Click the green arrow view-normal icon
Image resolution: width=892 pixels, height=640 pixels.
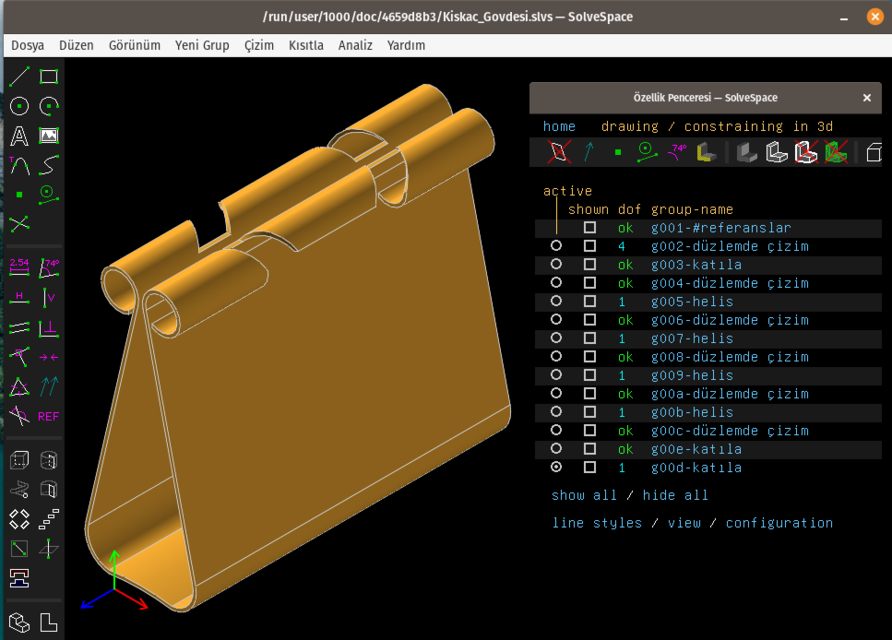589,152
